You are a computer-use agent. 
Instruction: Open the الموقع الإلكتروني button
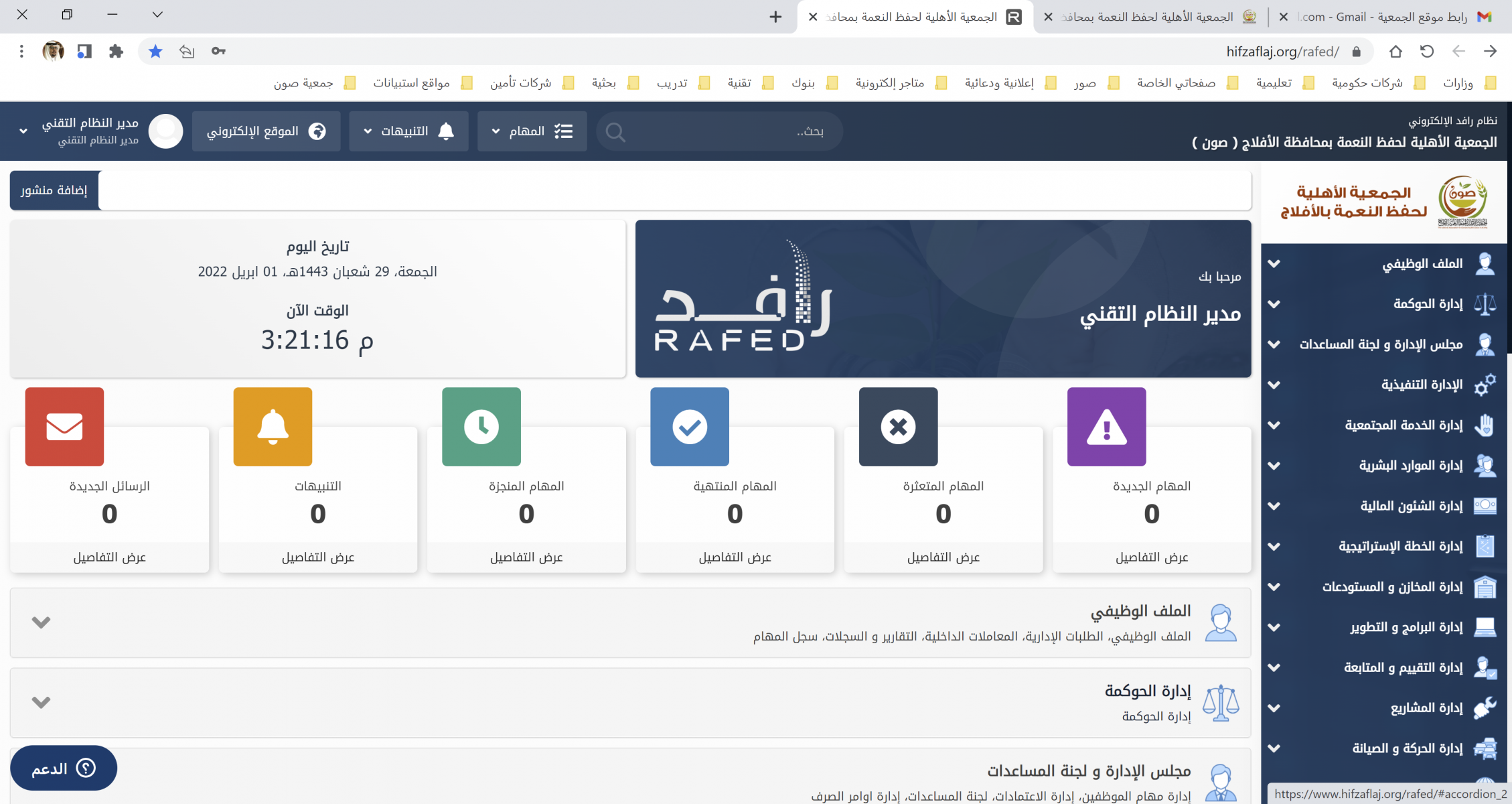point(266,131)
